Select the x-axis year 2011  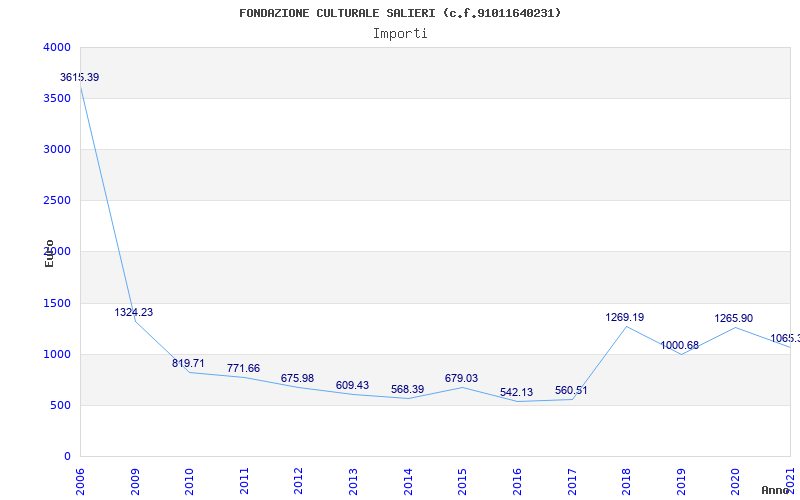[x=244, y=481]
